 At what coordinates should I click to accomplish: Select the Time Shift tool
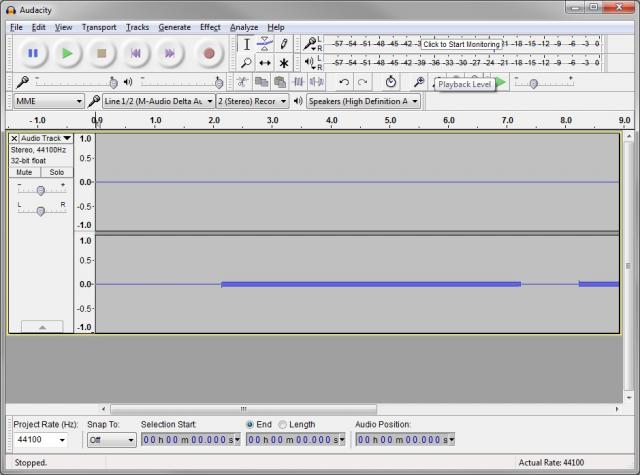pos(265,63)
